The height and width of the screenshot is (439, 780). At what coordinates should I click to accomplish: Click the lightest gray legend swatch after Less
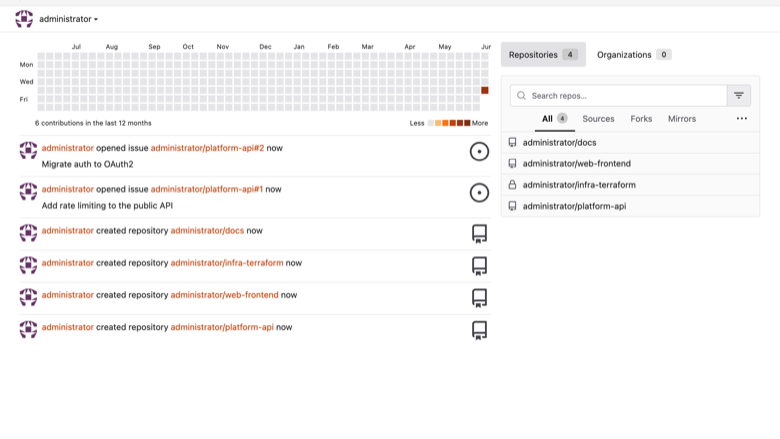tap(431, 123)
